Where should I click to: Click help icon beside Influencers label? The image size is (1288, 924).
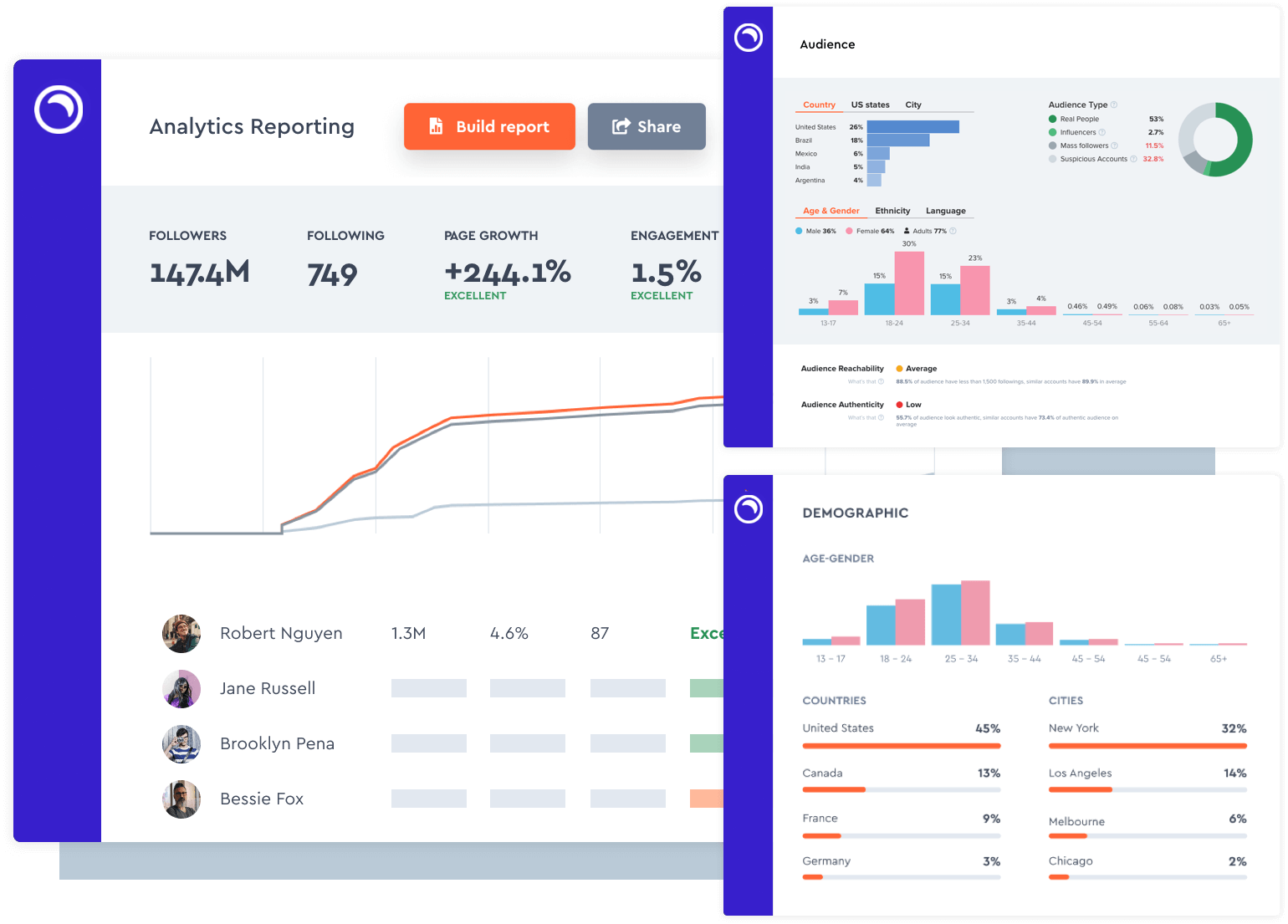click(x=1102, y=132)
